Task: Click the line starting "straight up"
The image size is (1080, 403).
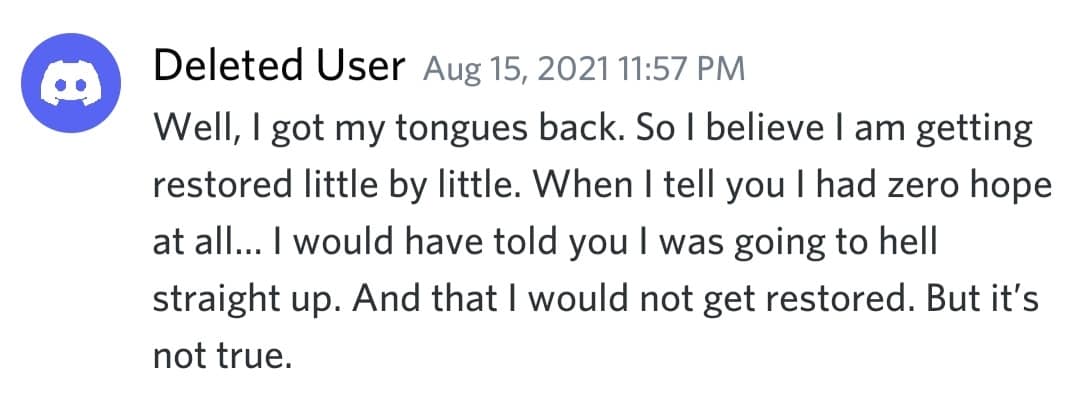Action: point(589,300)
